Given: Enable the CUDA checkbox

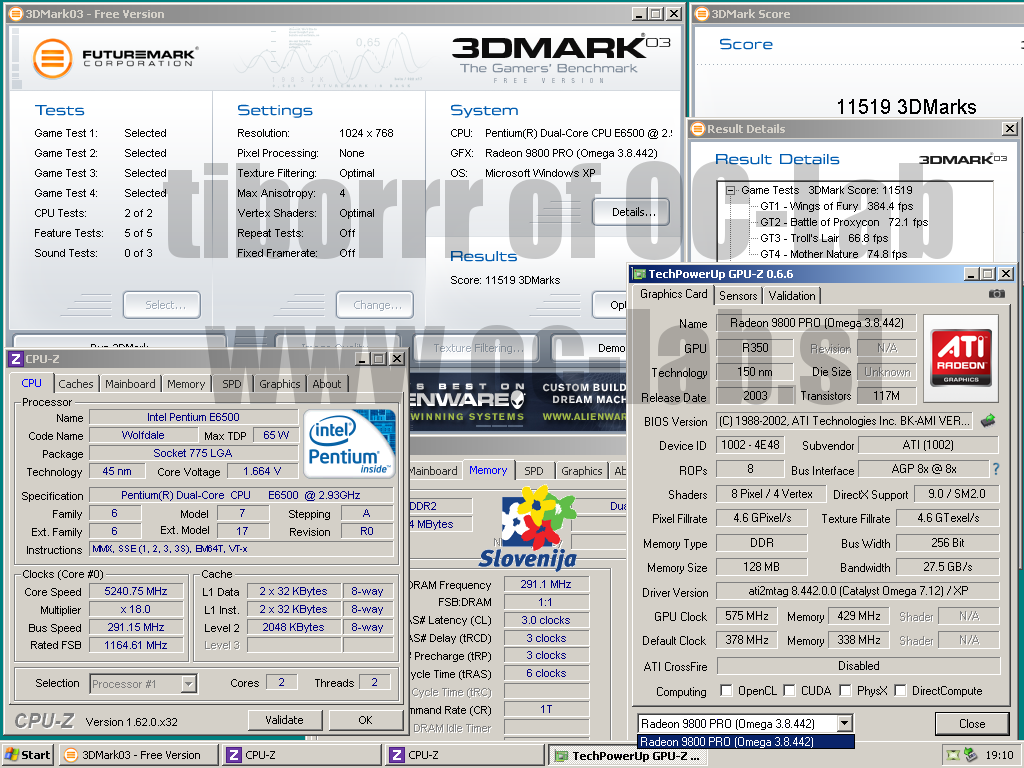Looking at the screenshot, I should 789,690.
